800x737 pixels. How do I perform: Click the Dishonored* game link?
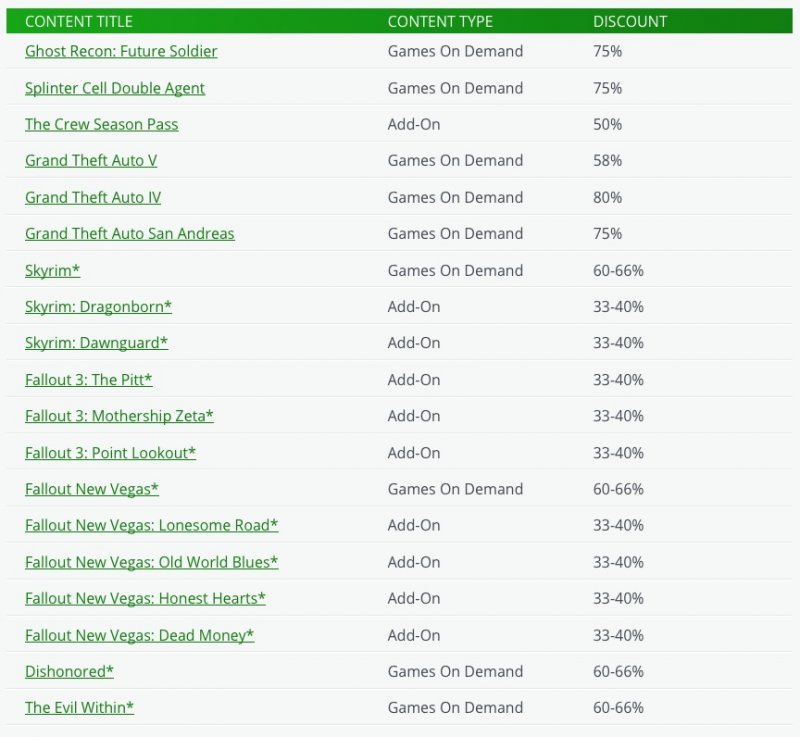(69, 672)
